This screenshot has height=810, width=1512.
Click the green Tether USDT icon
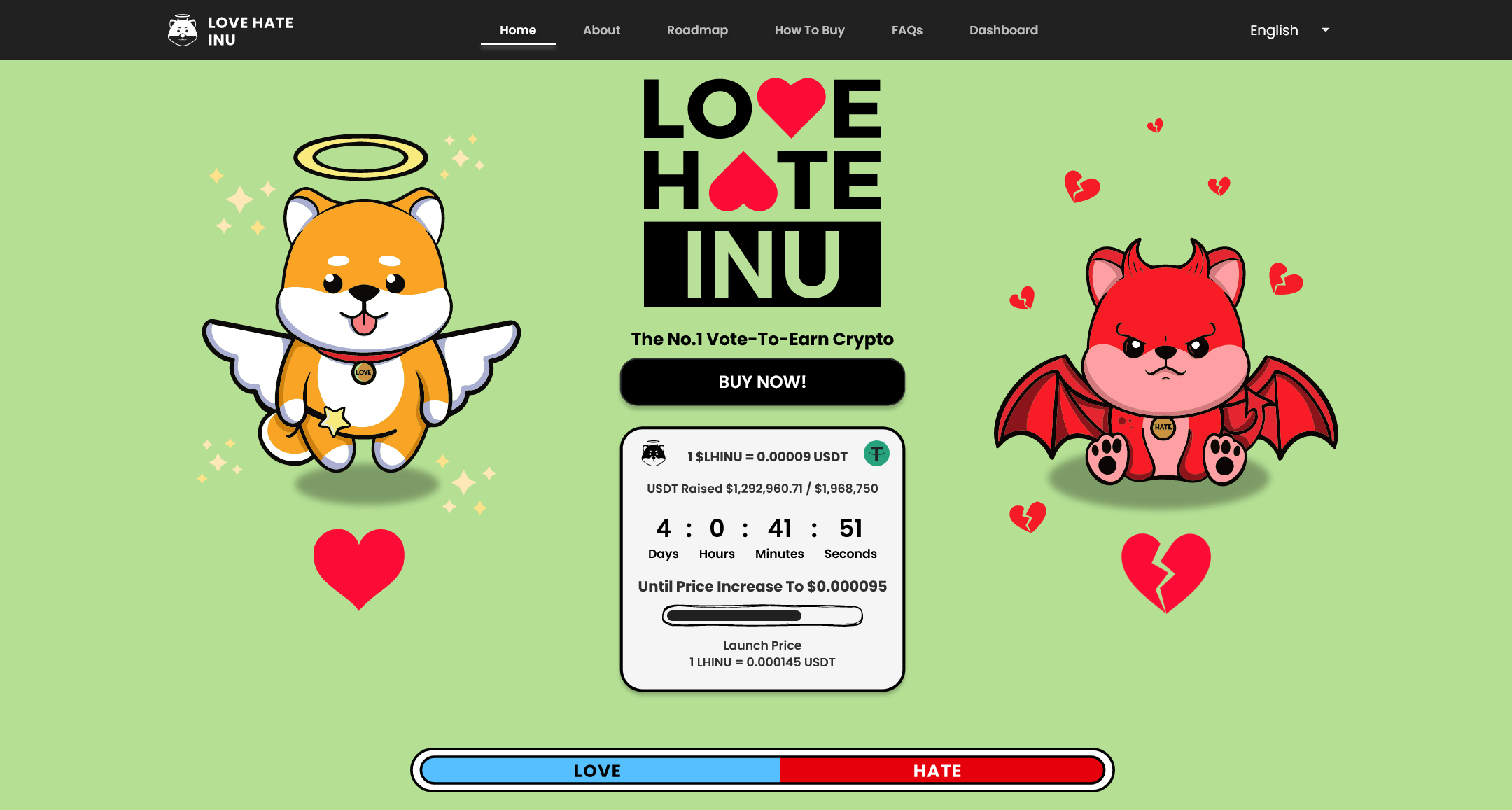(876, 453)
